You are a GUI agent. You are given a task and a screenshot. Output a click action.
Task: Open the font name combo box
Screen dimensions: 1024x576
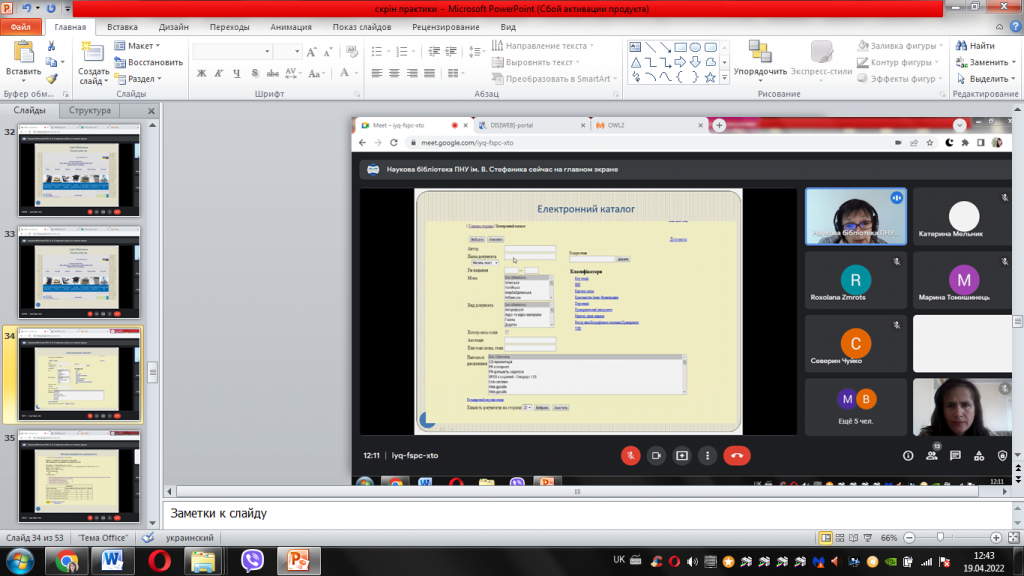coord(232,51)
